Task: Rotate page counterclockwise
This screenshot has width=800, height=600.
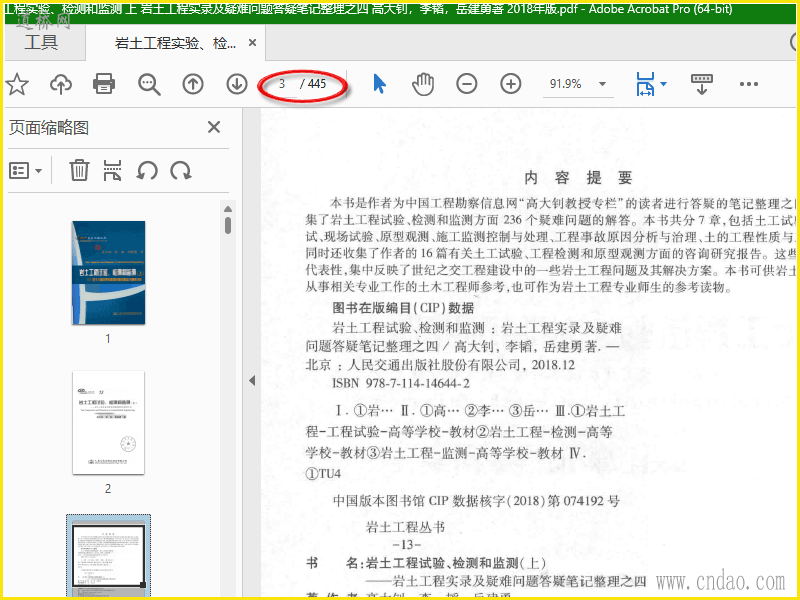Action: coord(147,170)
